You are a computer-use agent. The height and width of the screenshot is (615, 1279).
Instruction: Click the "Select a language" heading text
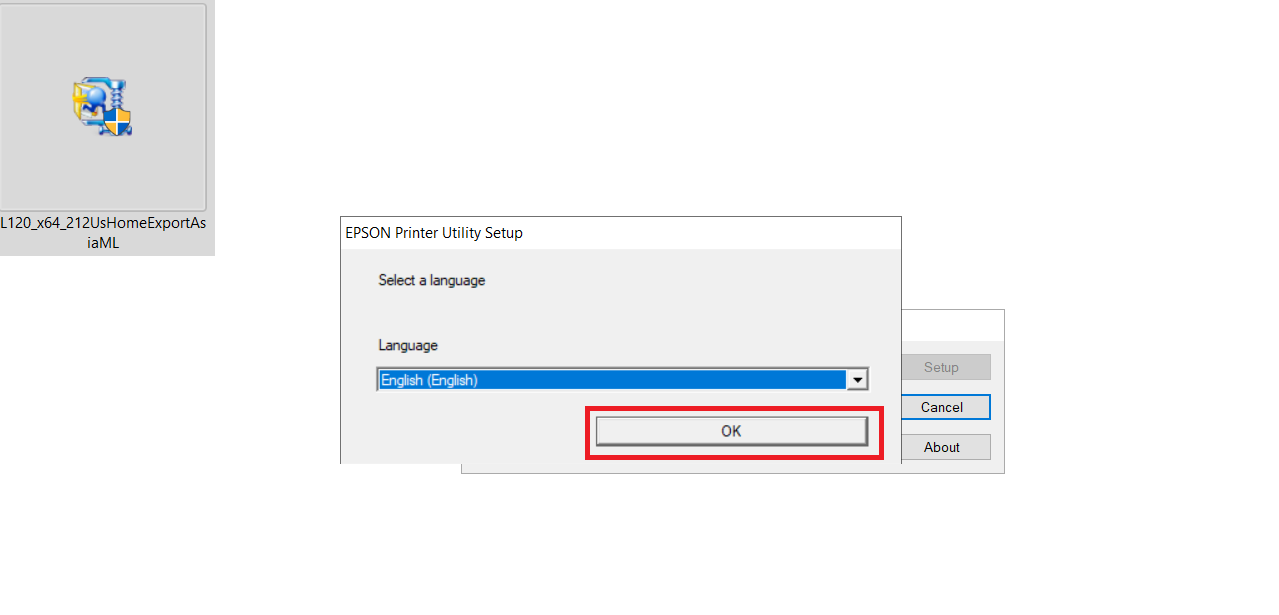pyautogui.click(x=431, y=280)
